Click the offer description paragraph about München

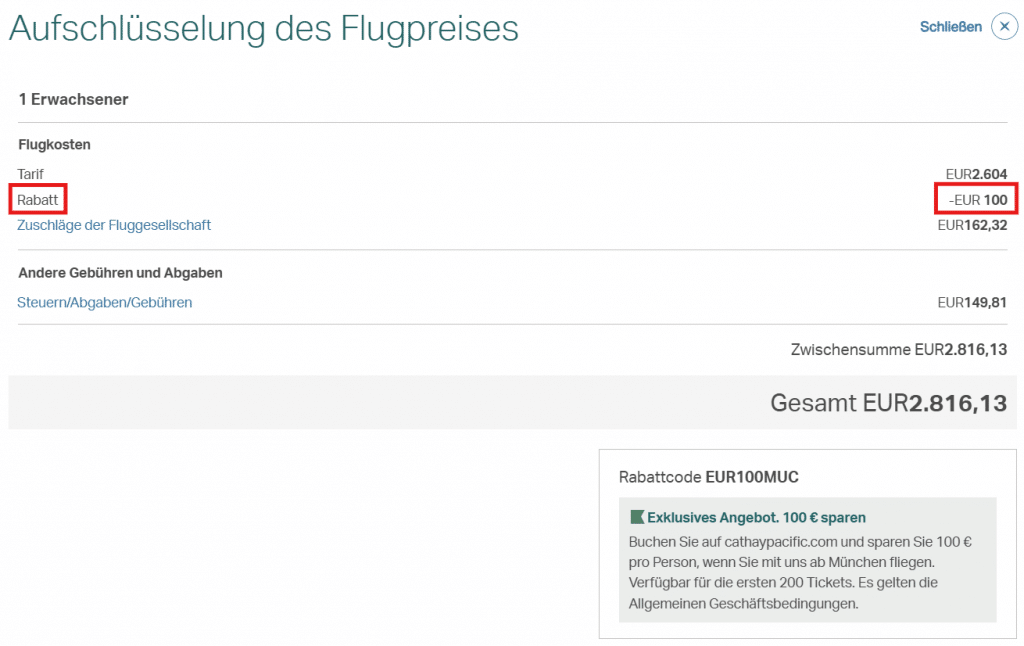(800, 573)
